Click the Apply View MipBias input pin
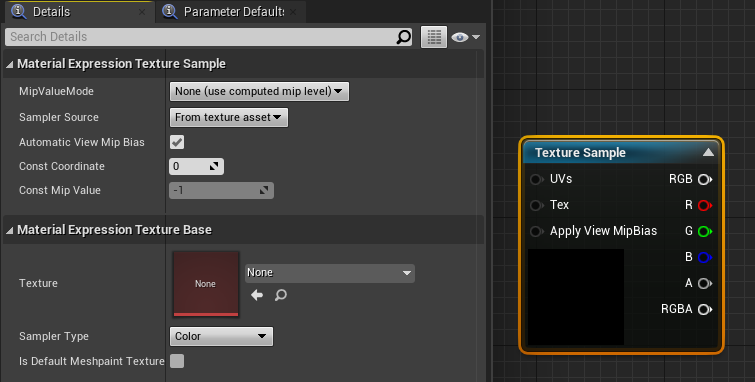755x382 pixels. point(536,231)
